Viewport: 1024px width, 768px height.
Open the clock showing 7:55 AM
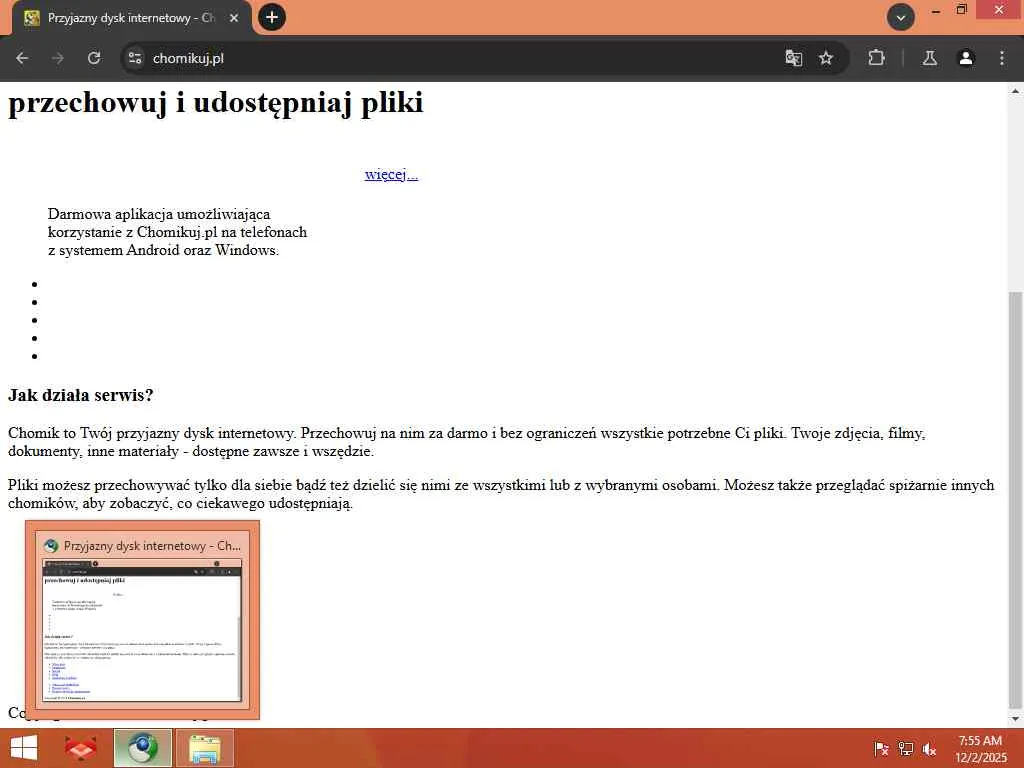(980, 749)
